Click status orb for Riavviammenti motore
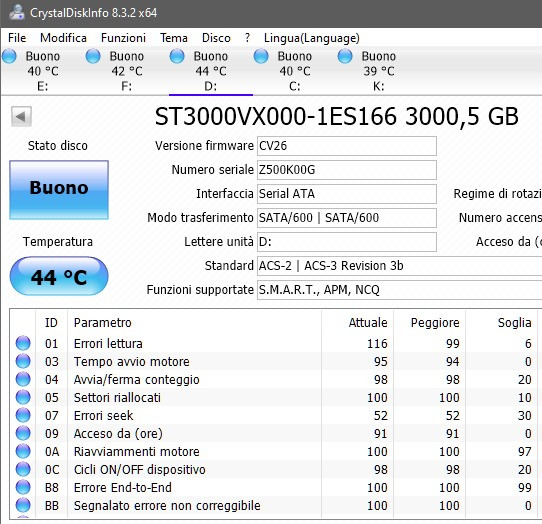The height and width of the screenshot is (524, 542). click(x=23, y=451)
